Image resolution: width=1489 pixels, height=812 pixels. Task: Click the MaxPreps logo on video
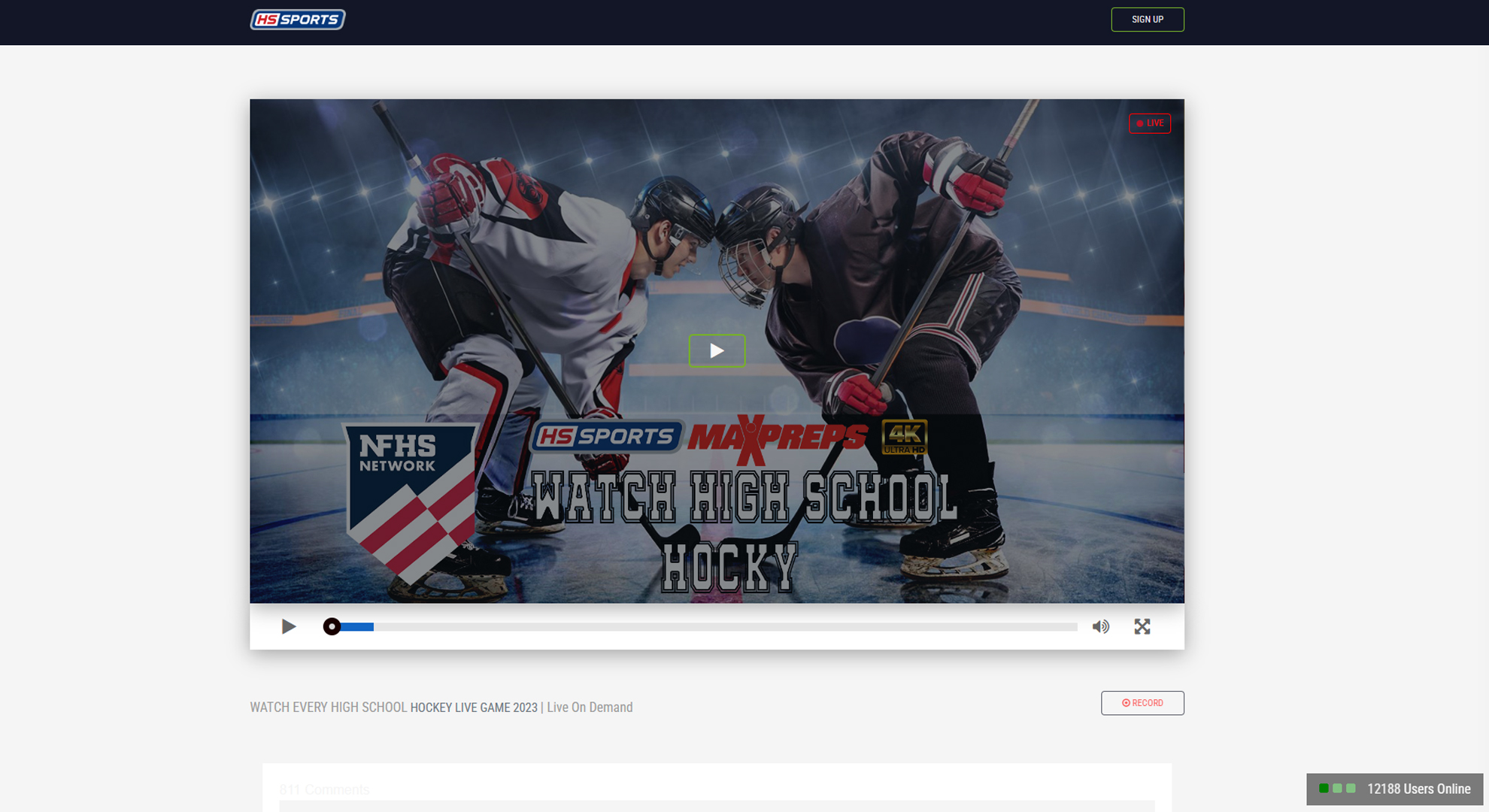777,438
